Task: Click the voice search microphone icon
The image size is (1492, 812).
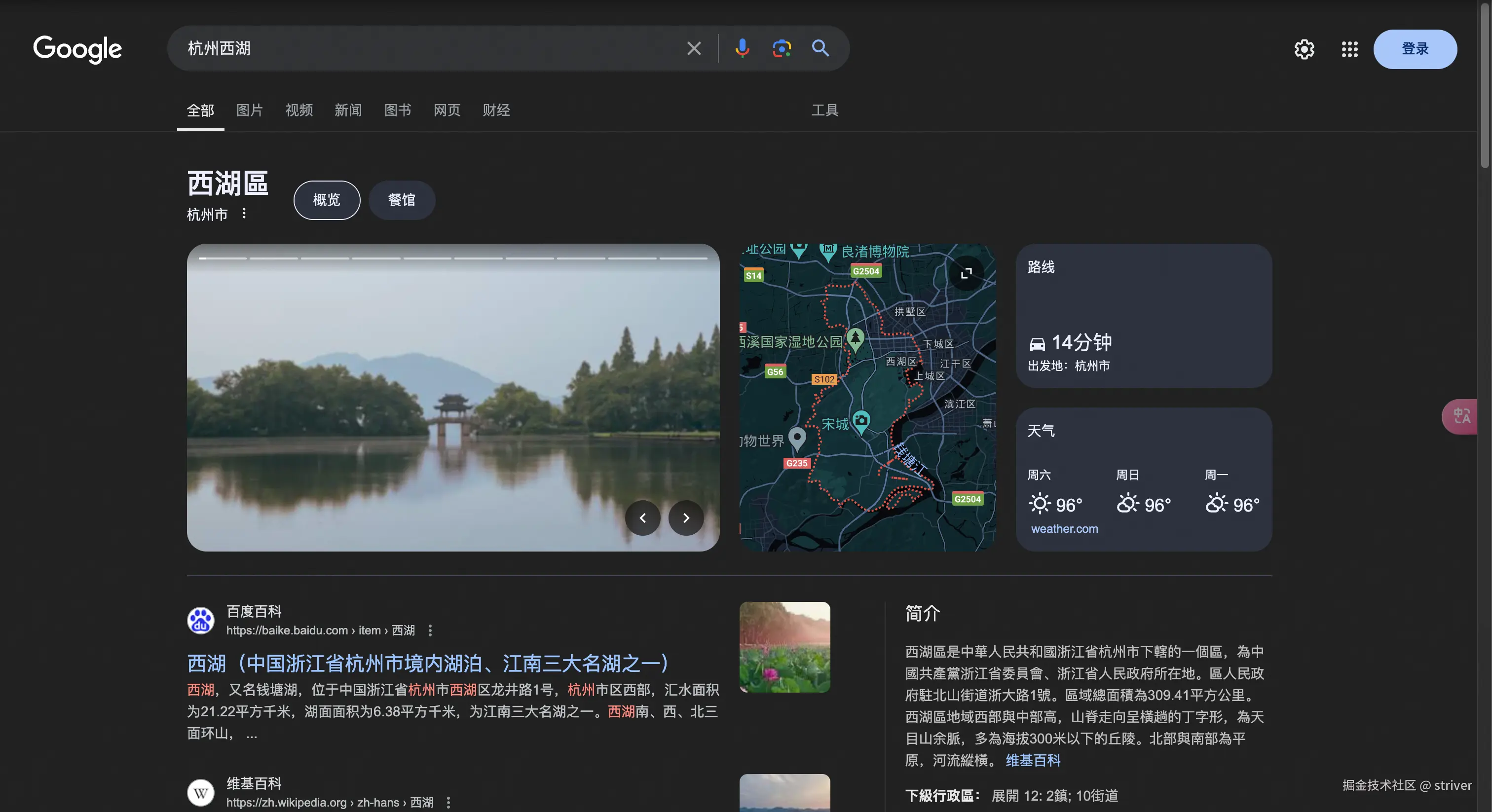Action: point(742,49)
